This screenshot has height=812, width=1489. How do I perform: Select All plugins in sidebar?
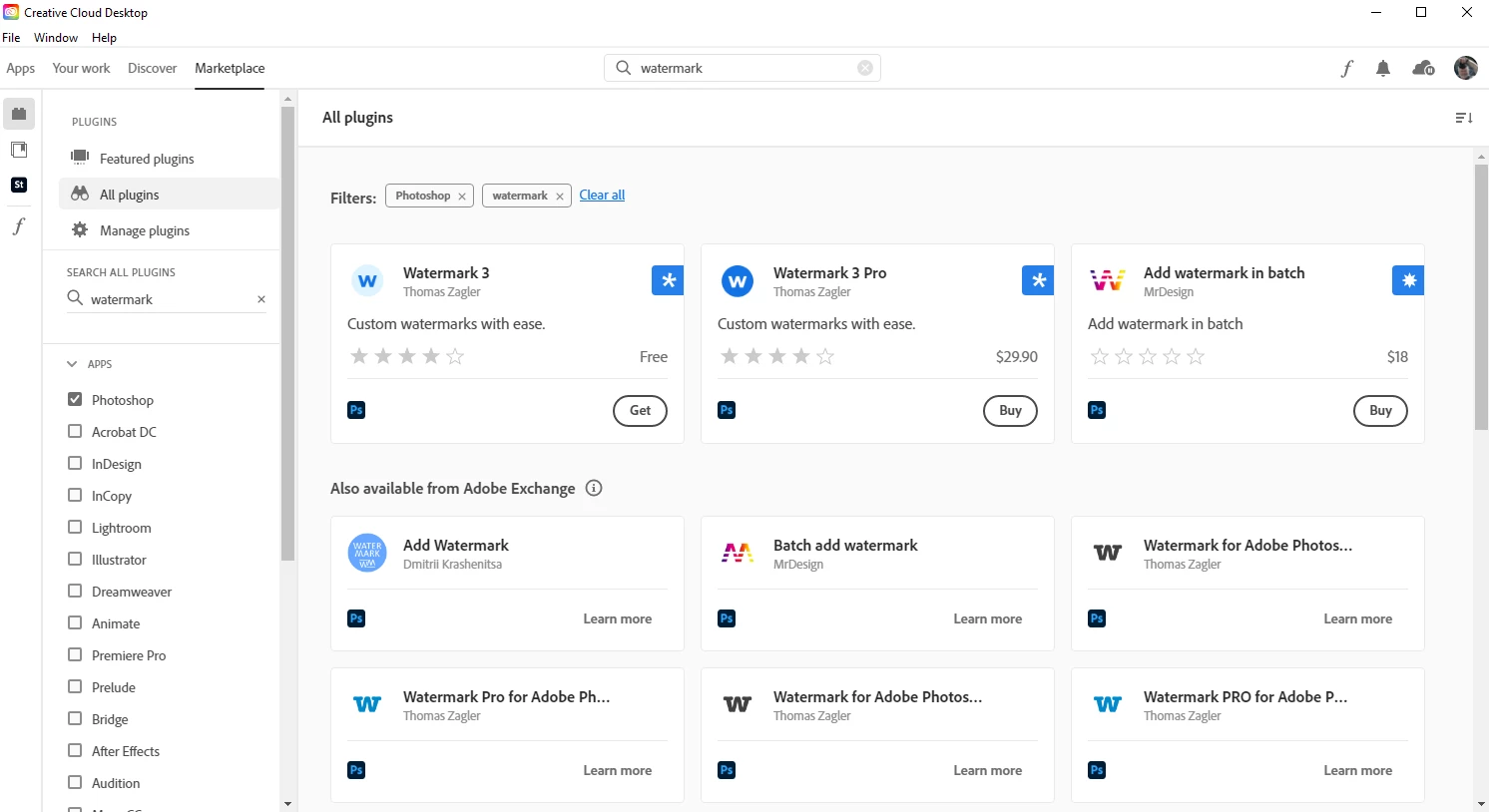tap(170, 195)
